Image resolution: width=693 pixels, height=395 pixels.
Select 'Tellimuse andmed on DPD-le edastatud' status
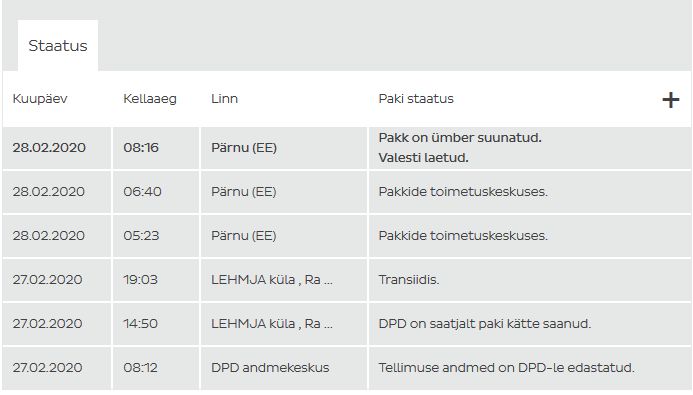[x=506, y=368]
